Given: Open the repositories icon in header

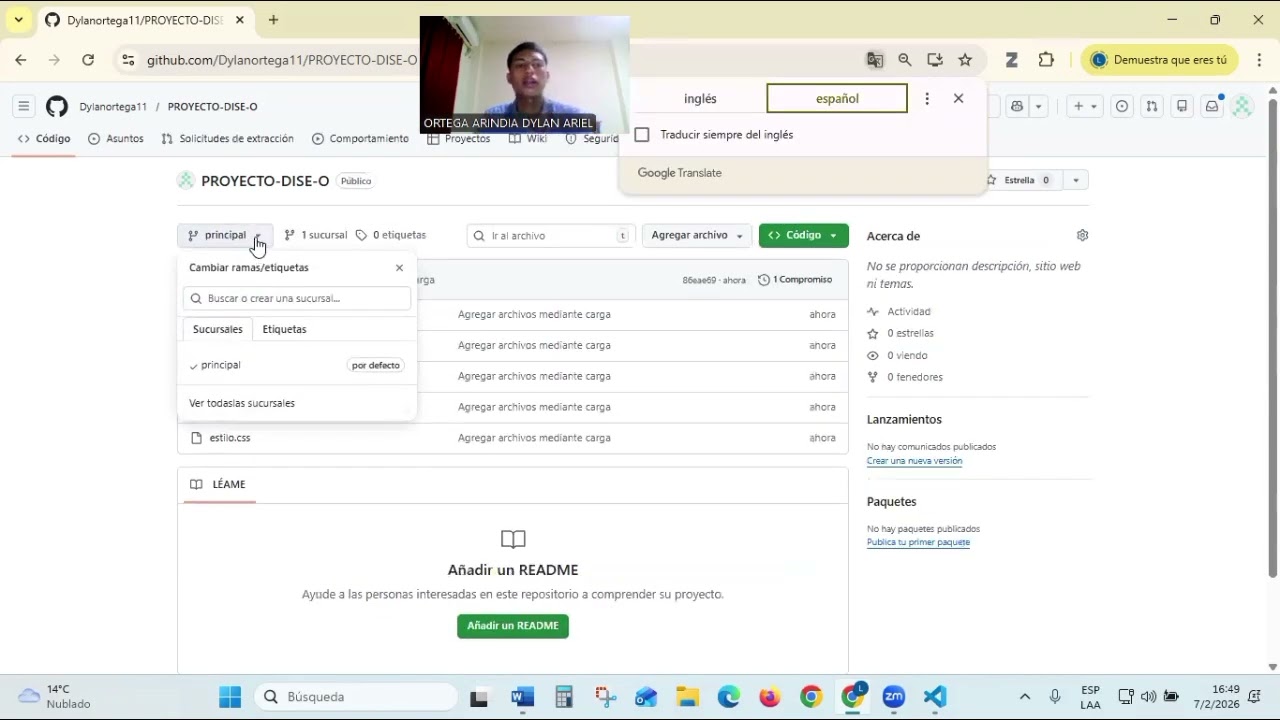Looking at the screenshot, I should (x=1182, y=106).
